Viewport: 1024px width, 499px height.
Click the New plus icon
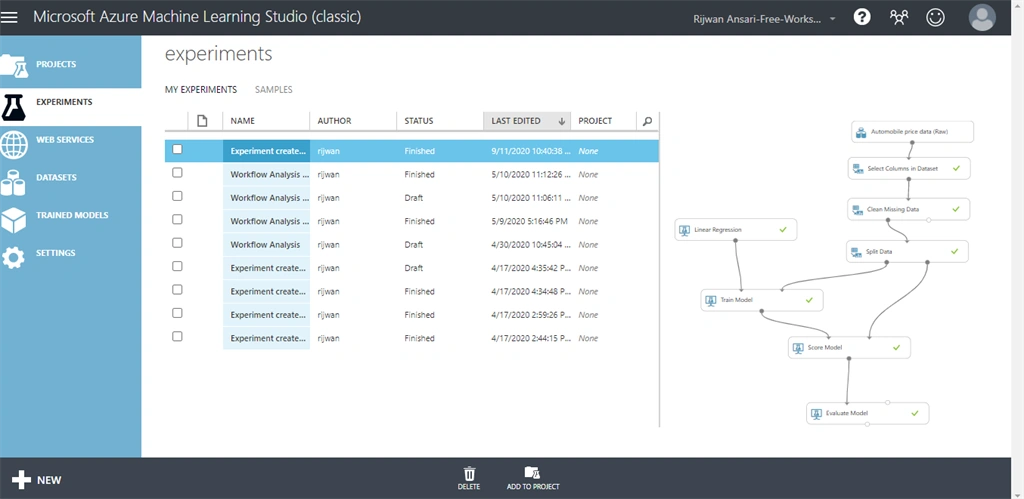22,480
